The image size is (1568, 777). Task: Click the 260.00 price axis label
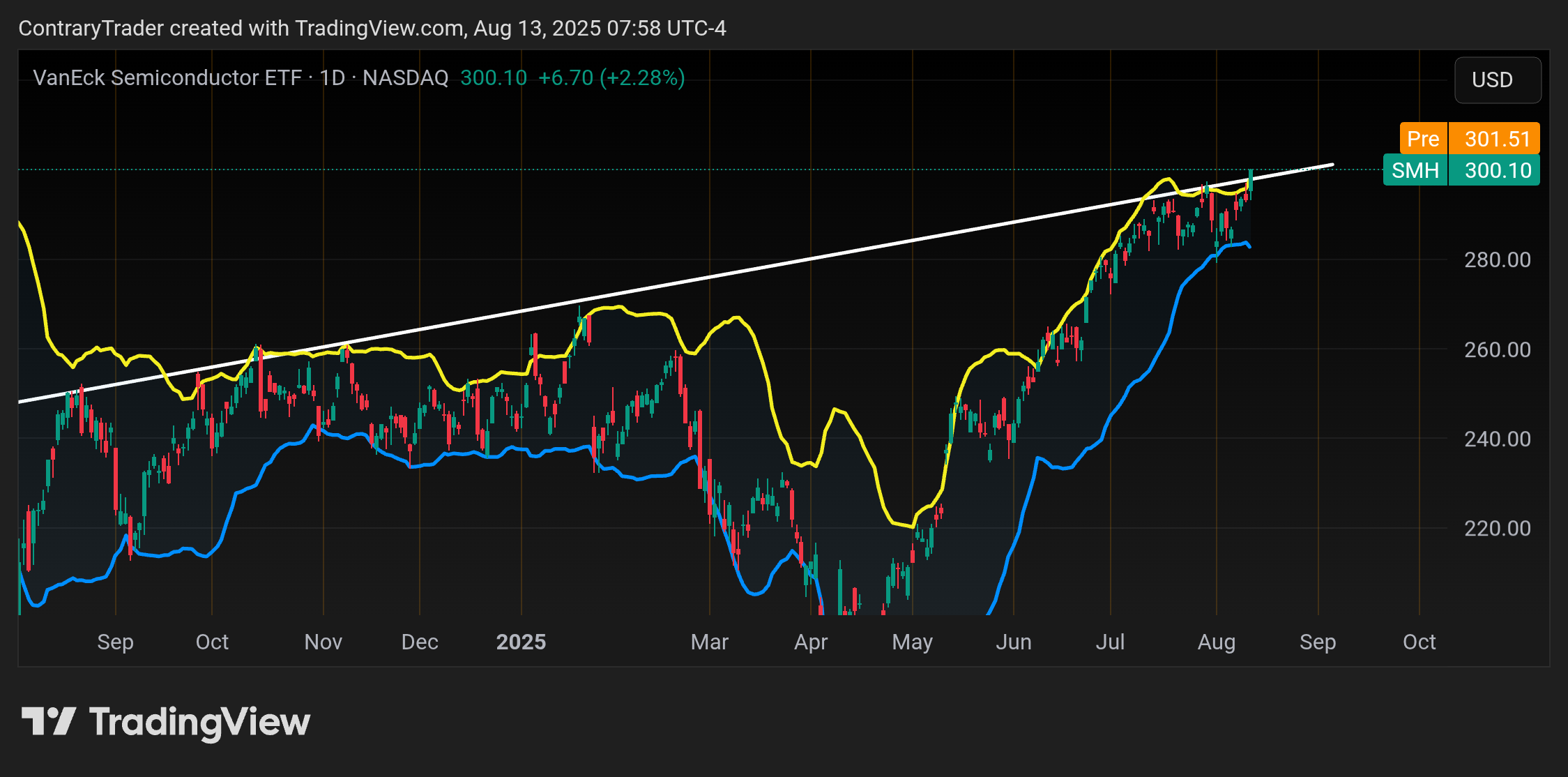1497,349
